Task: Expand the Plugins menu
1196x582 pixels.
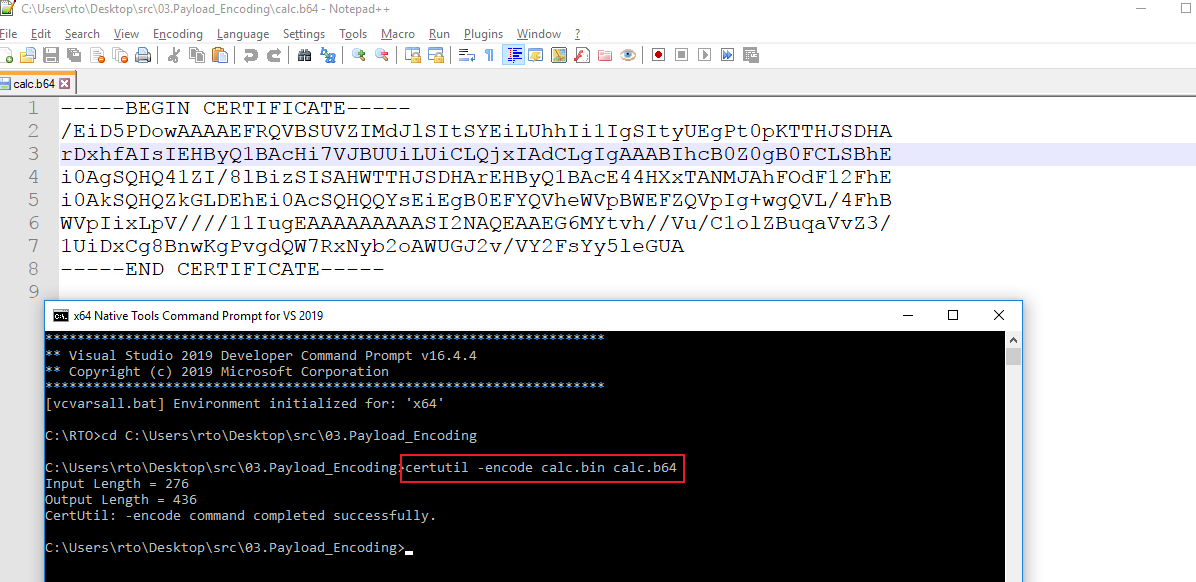Action: [x=484, y=34]
